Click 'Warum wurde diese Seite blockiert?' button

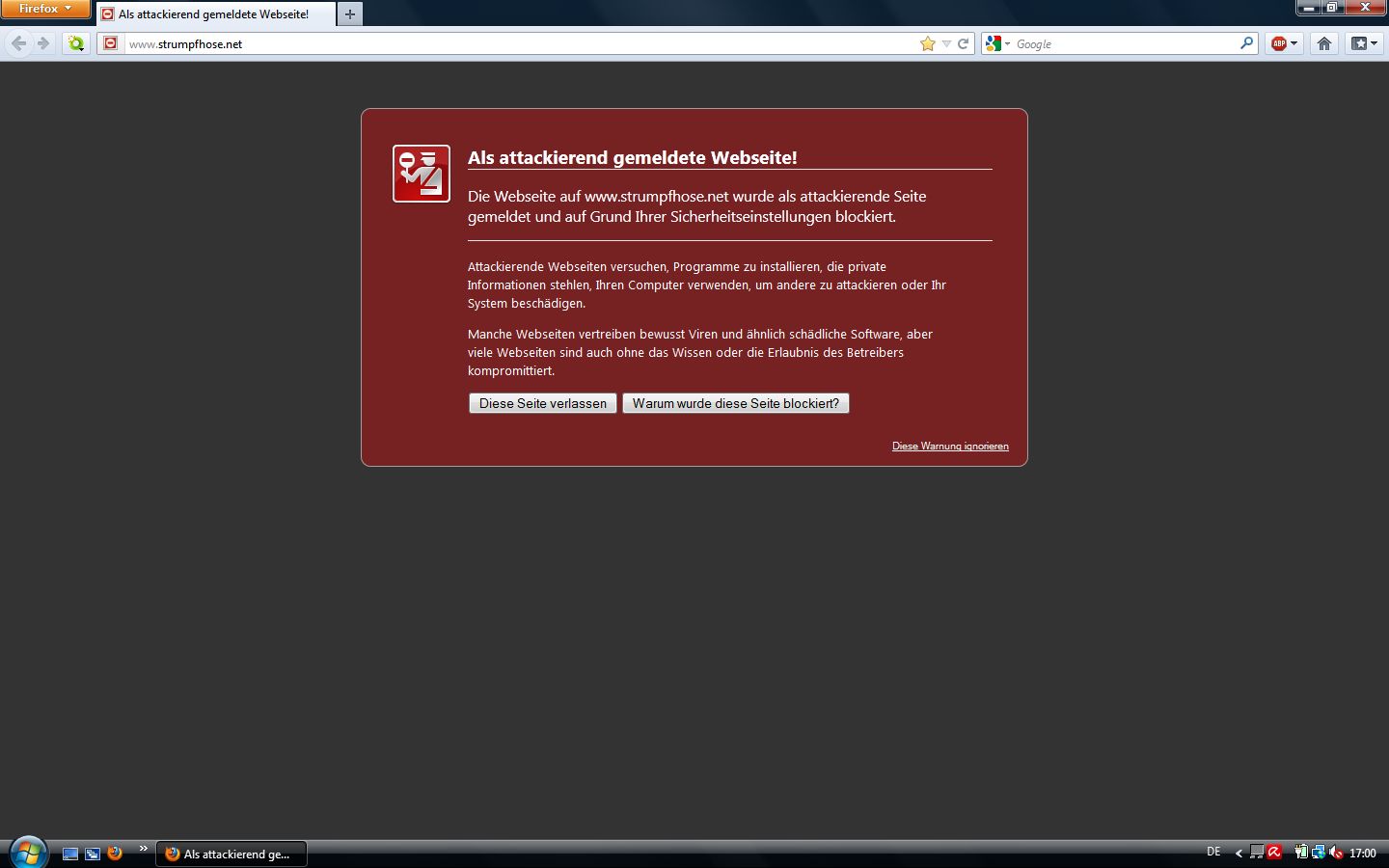point(735,403)
